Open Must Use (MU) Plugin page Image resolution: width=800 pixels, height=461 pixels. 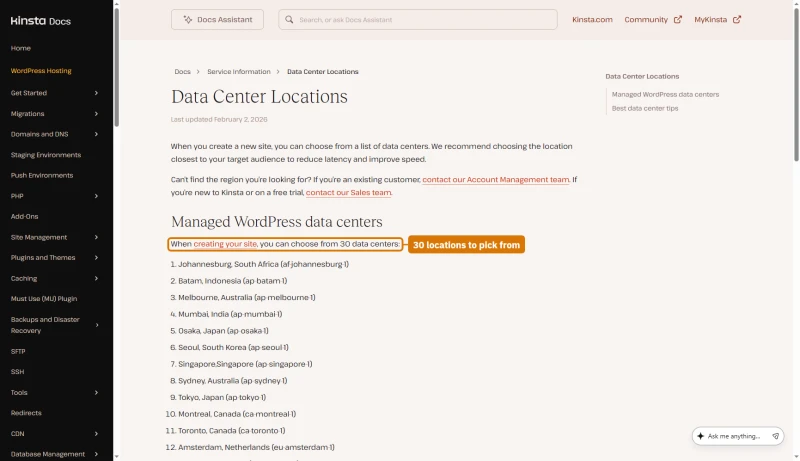tap(44, 298)
